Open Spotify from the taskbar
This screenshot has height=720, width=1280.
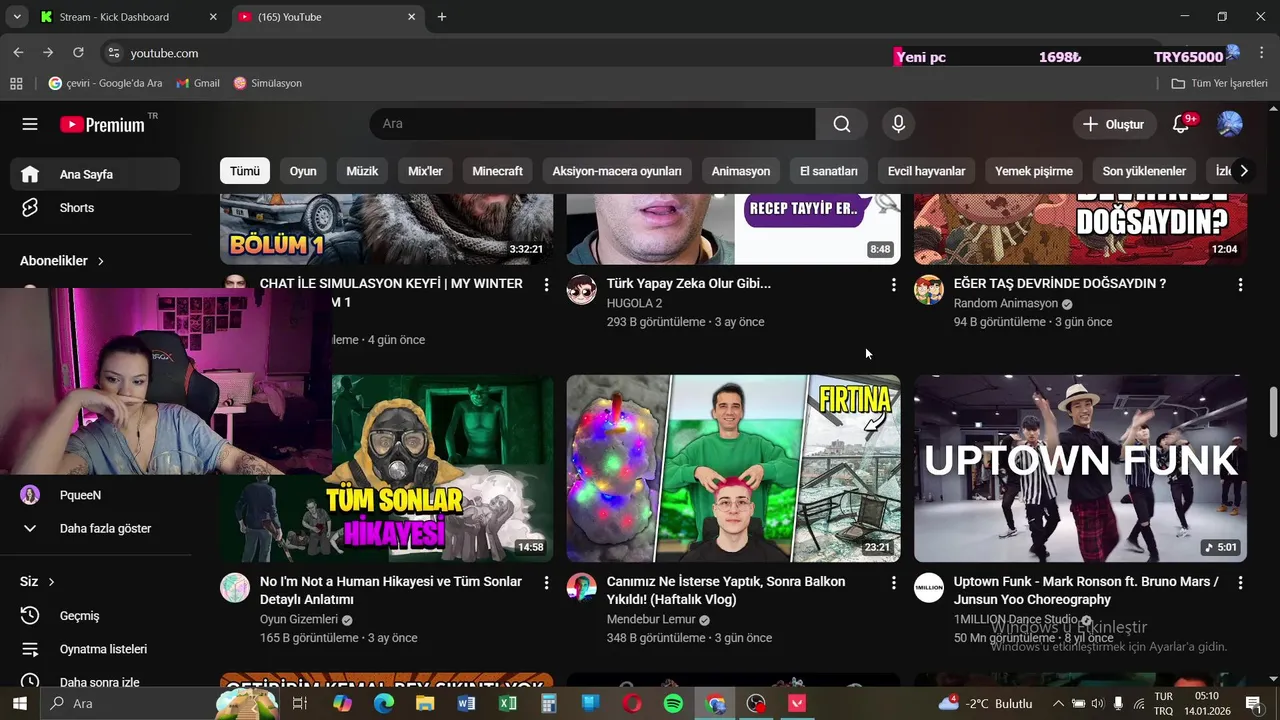673,703
